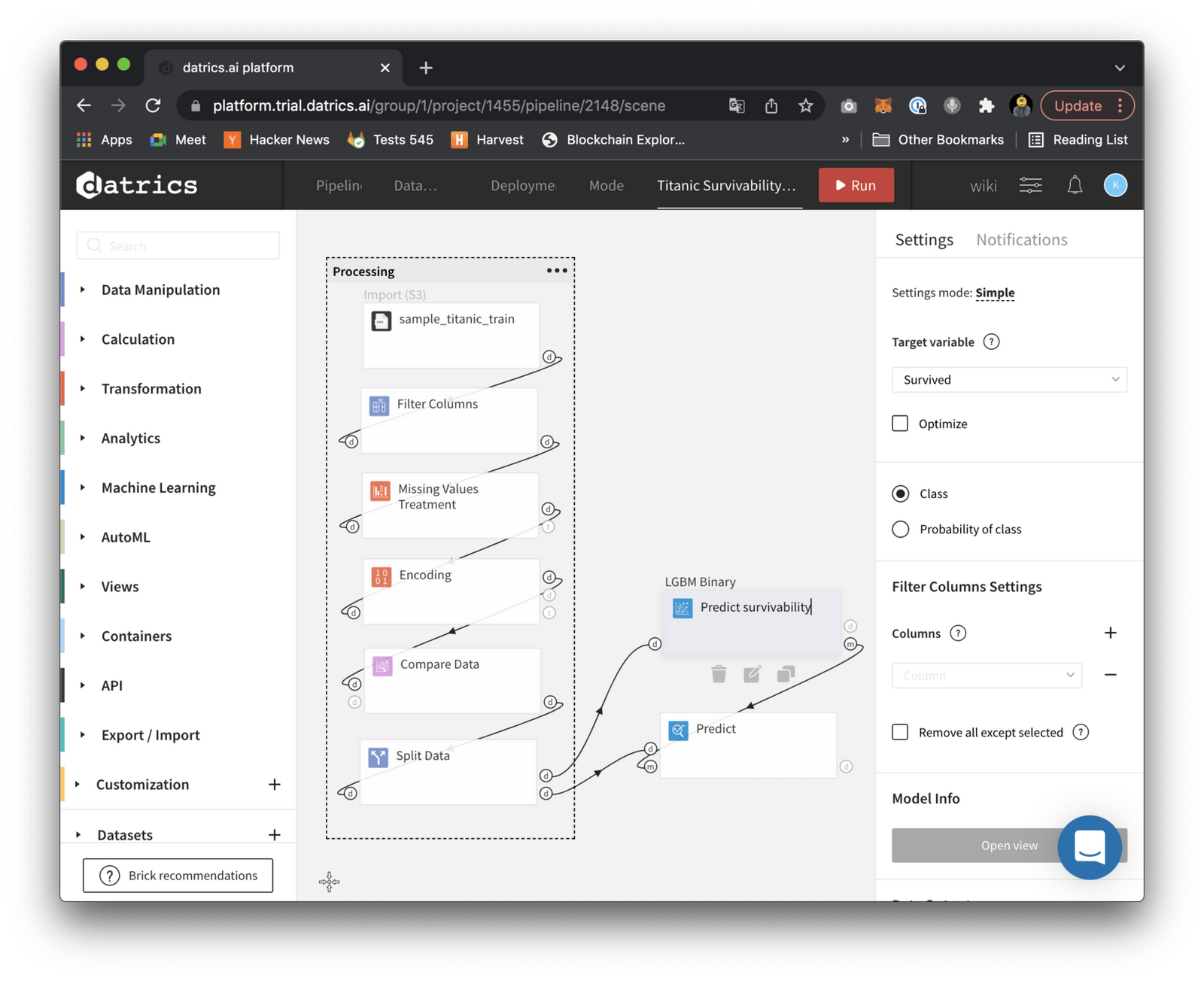
Task: Open the wiki link
Action: (983, 185)
